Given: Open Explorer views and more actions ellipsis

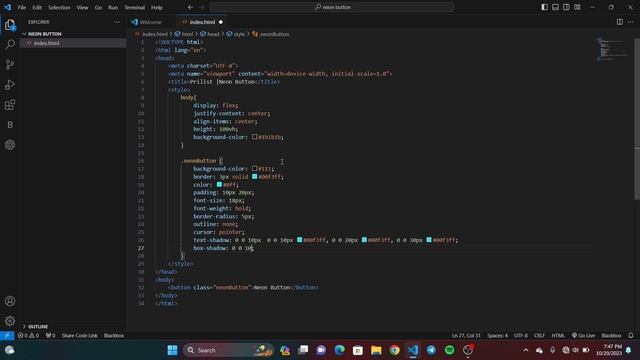Looking at the screenshot, I should tap(117, 22).
